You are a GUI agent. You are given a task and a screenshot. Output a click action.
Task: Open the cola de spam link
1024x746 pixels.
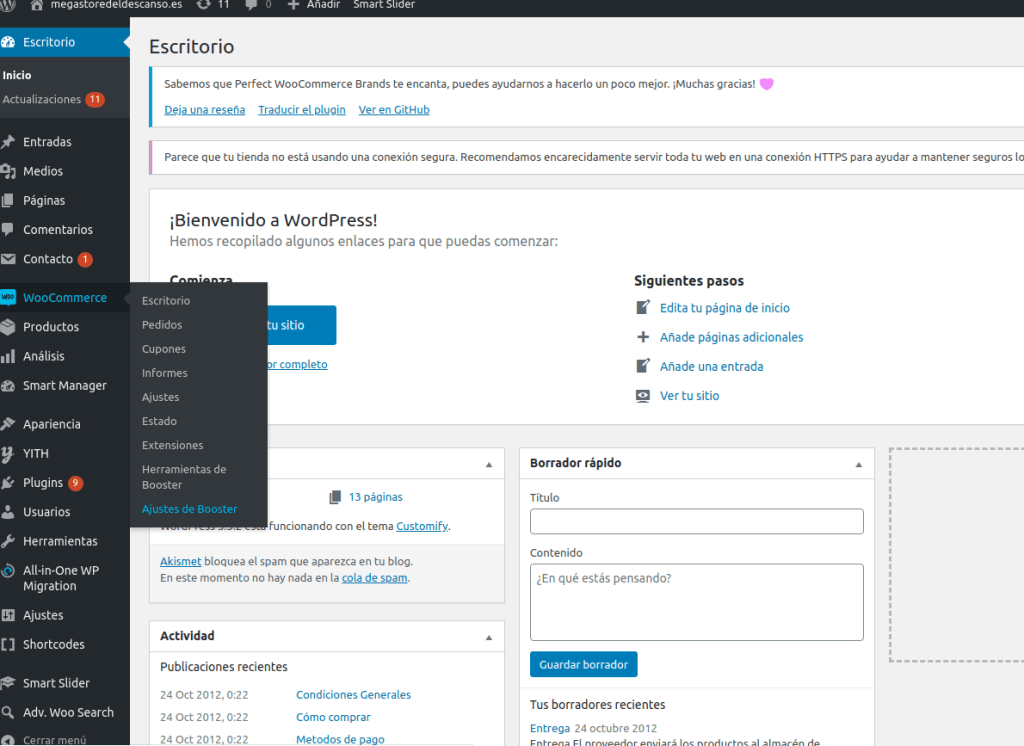tap(374, 578)
